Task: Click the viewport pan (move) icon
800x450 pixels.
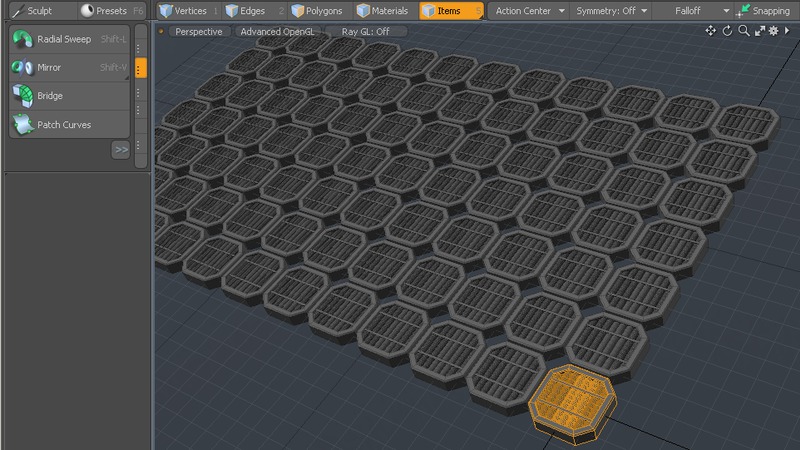Action: [x=711, y=31]
